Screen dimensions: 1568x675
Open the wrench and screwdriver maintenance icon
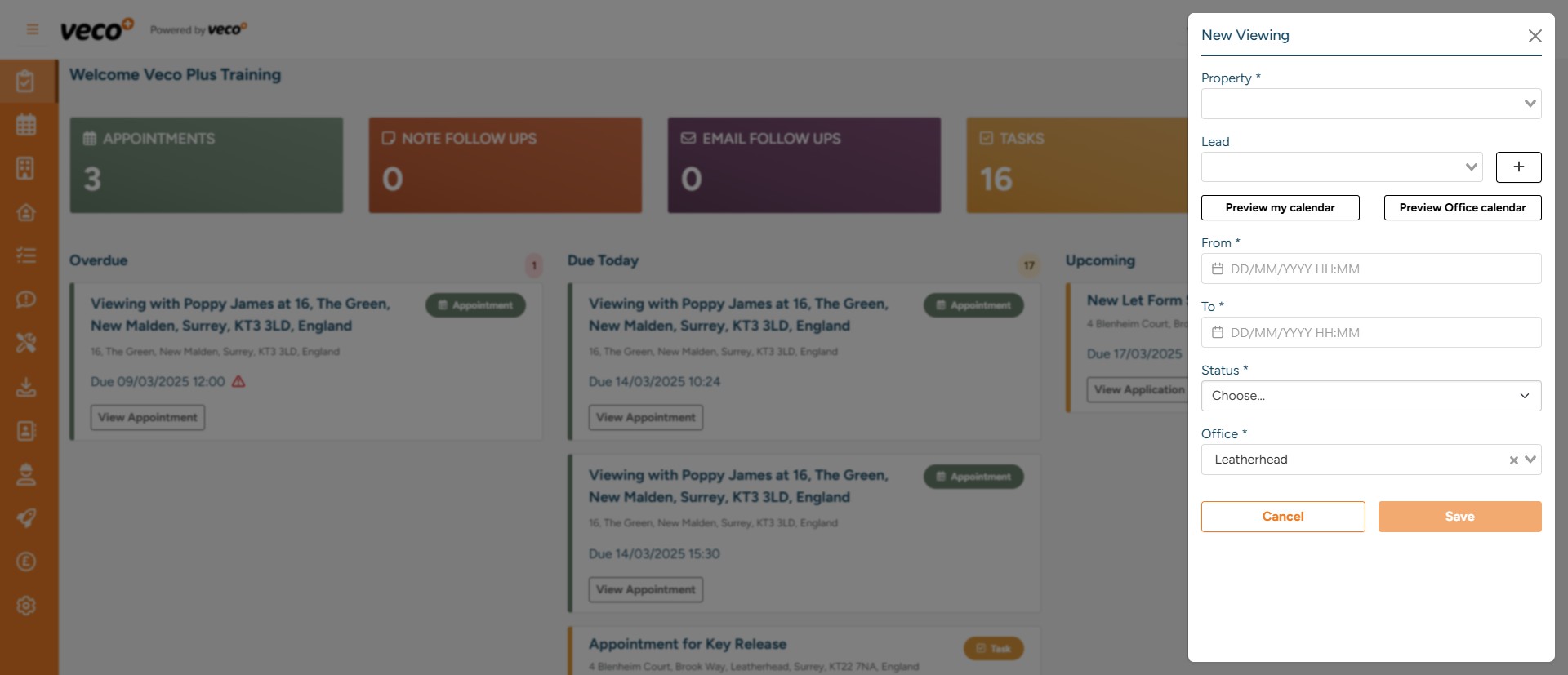point(26,343)
